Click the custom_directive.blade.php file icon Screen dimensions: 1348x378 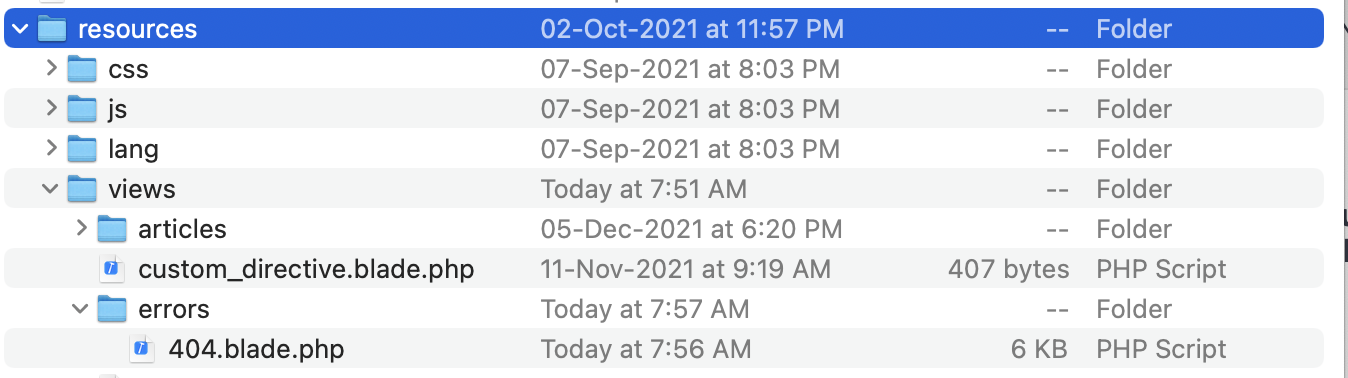point(112,269)
